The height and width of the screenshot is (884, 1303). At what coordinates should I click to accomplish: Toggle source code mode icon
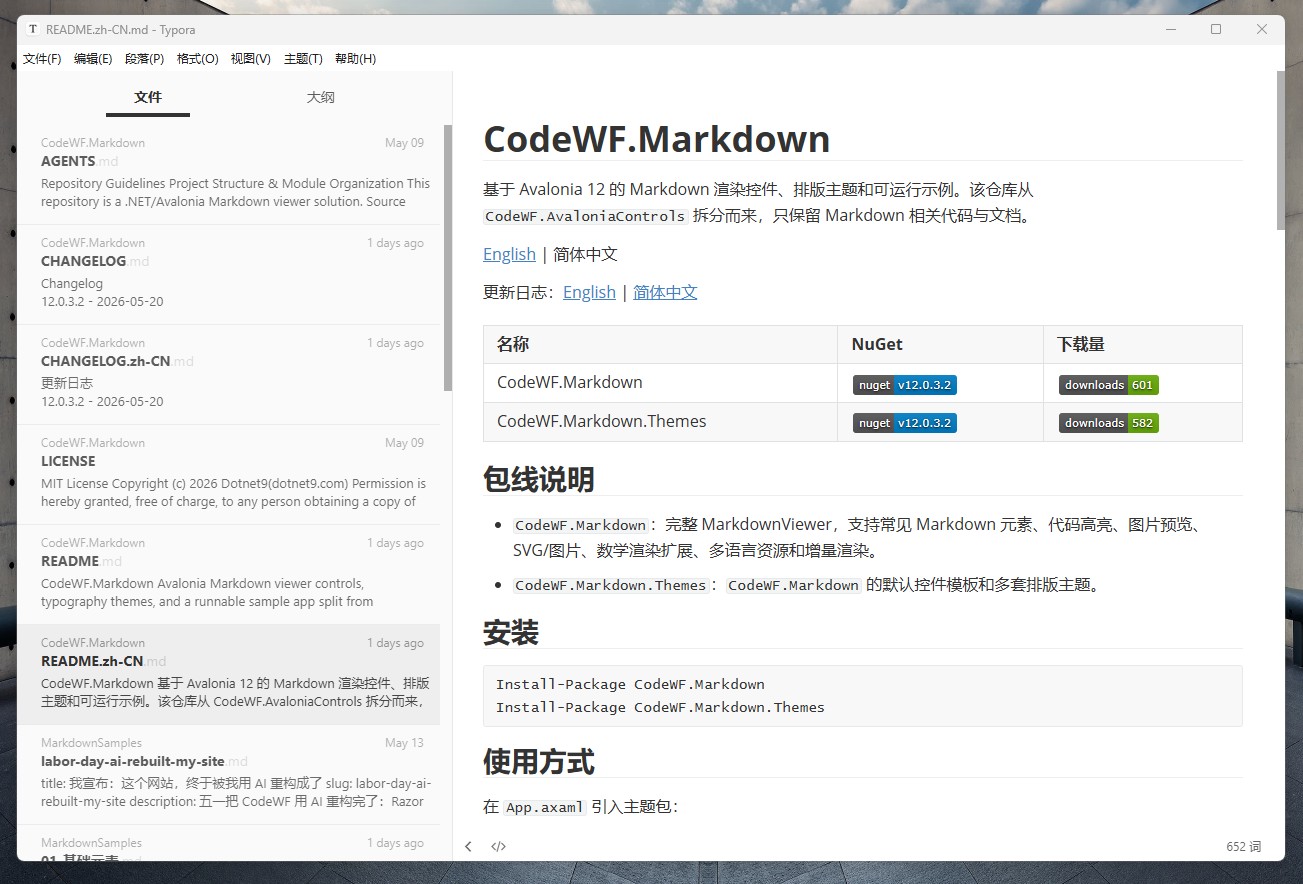coord(498,846)
